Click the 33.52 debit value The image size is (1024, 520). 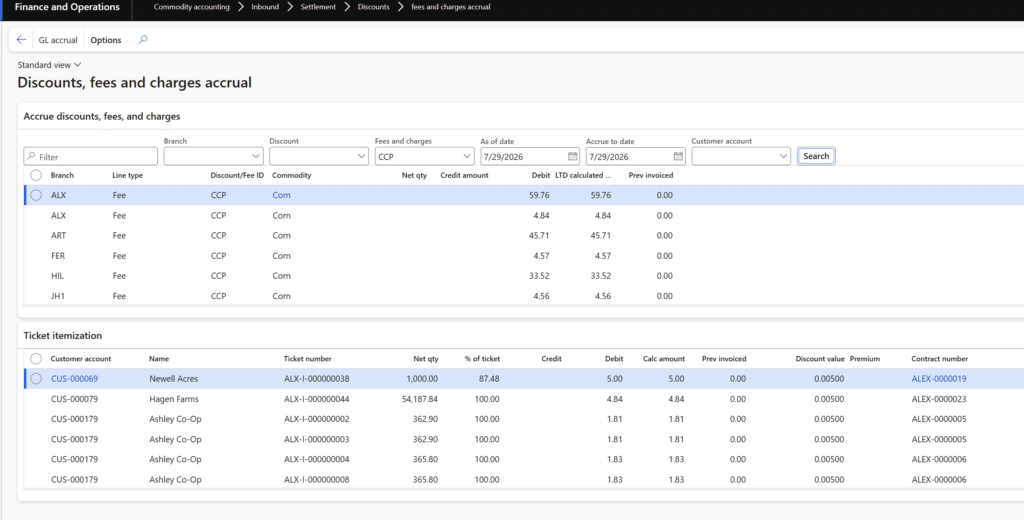(x=539, y=276)
